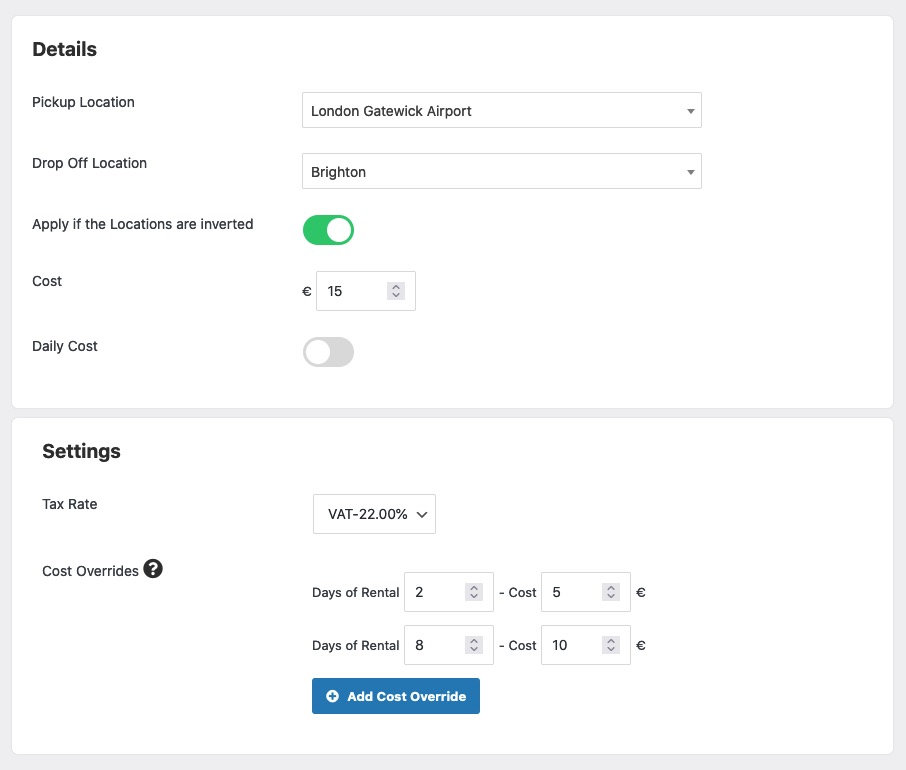
Task: Click the Cost Overrides label text
Action: (90, 571)
